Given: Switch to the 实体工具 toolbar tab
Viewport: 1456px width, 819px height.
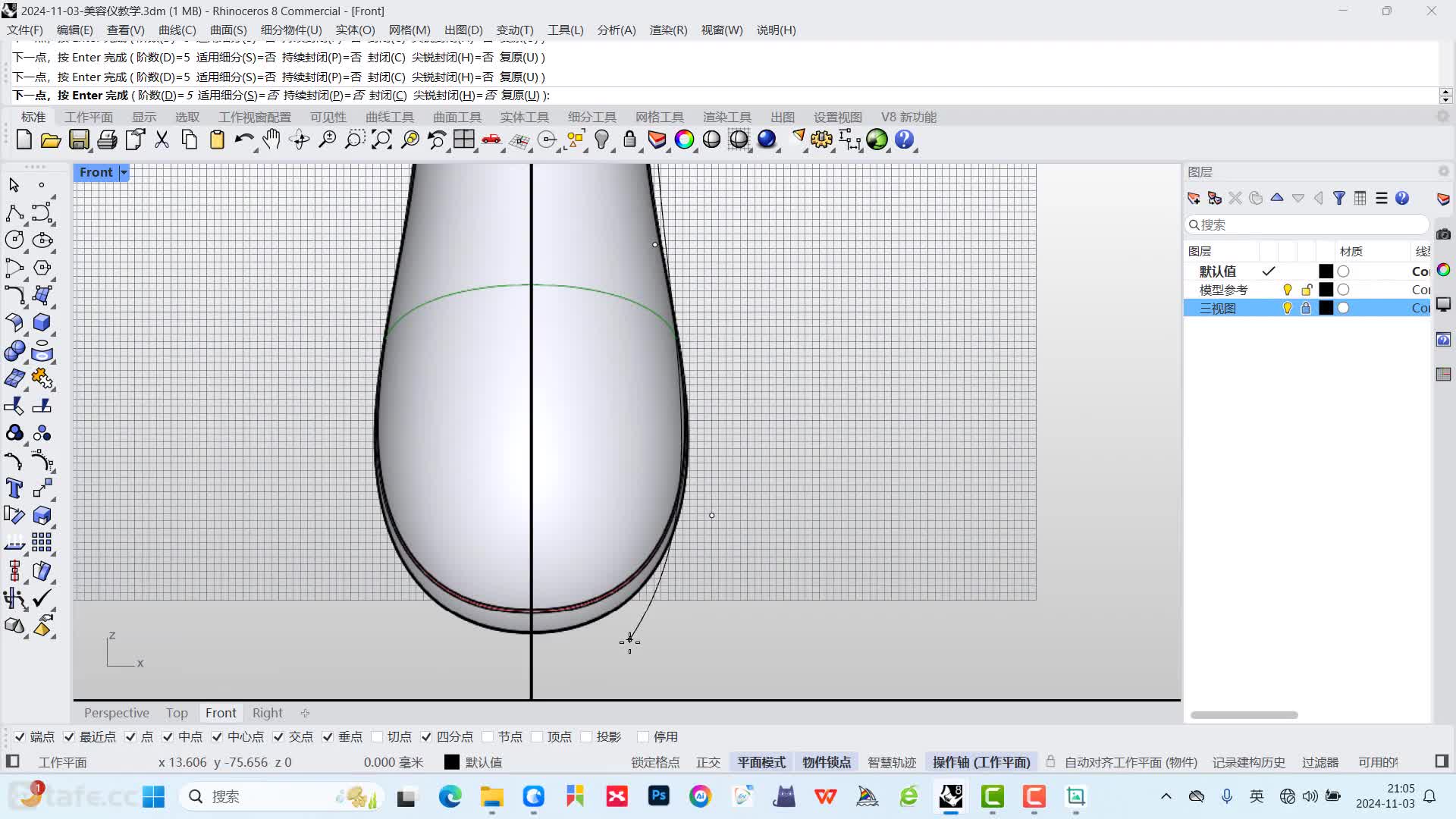Looking at the screenshot, I should point(524,117).
